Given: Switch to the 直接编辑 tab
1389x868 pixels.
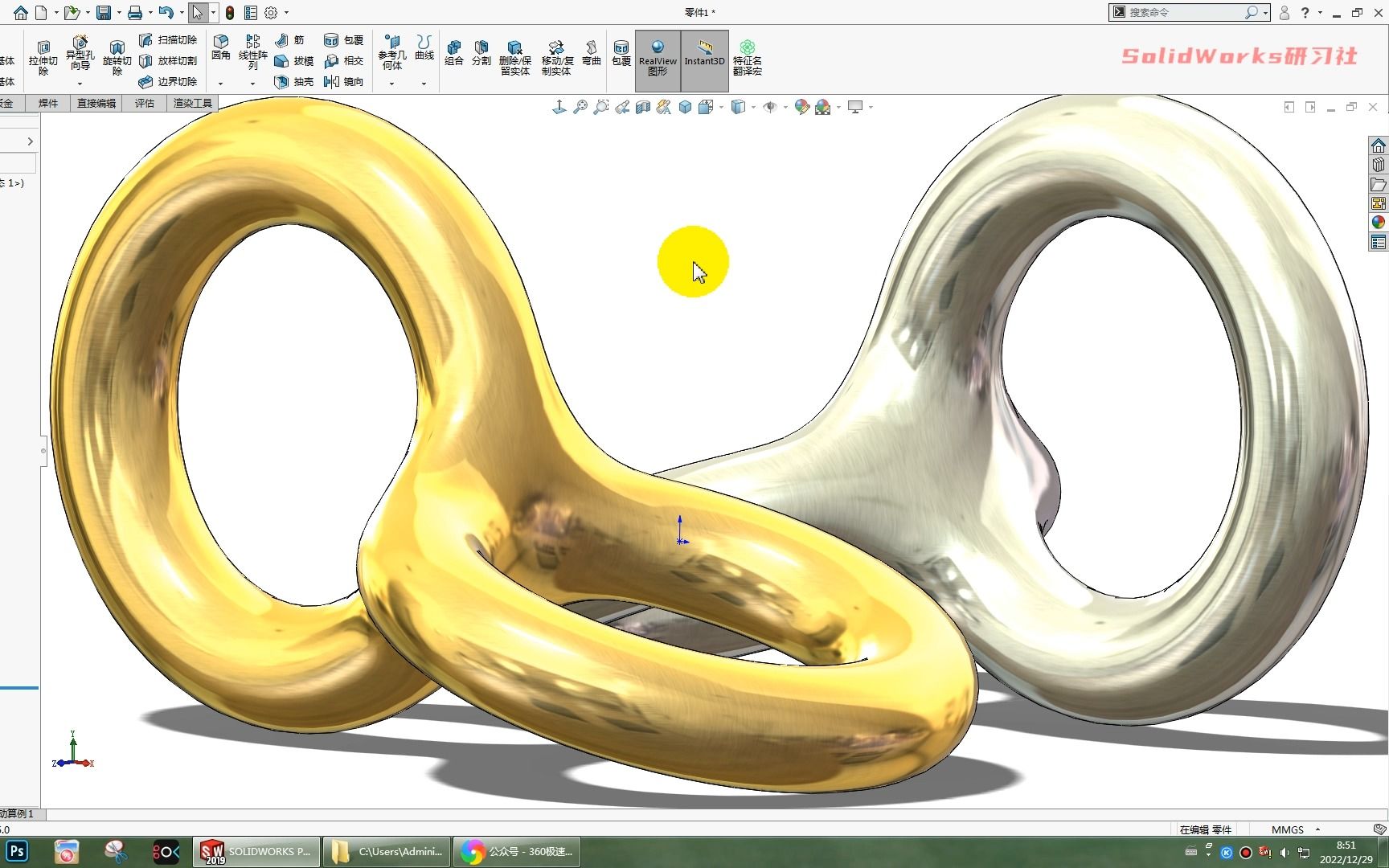Looking at the screenshot, I should [x=96, y=103].
